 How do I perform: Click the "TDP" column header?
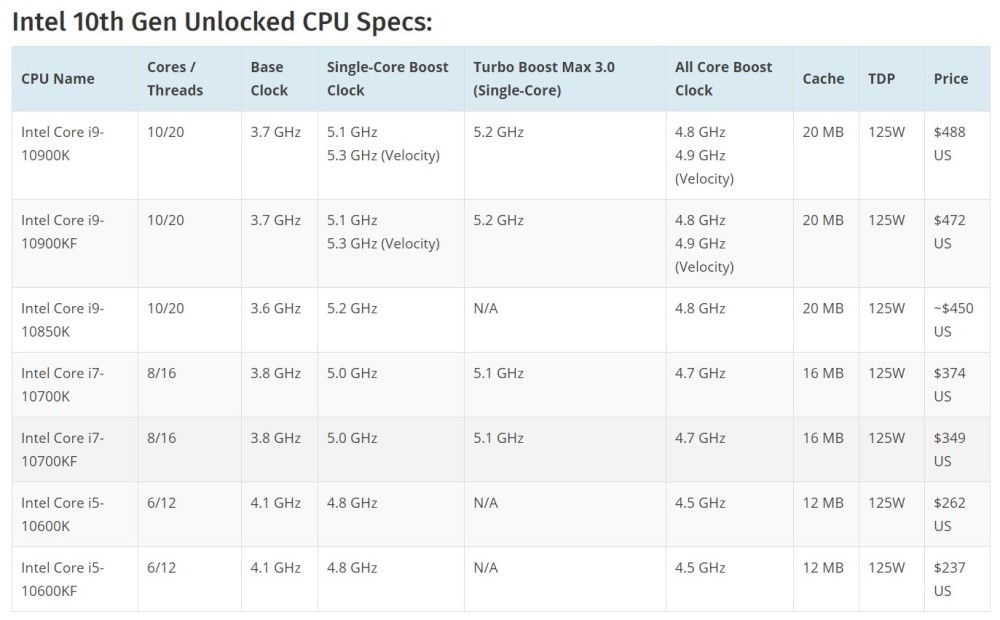pyautogui.click(x=881, y=79)
